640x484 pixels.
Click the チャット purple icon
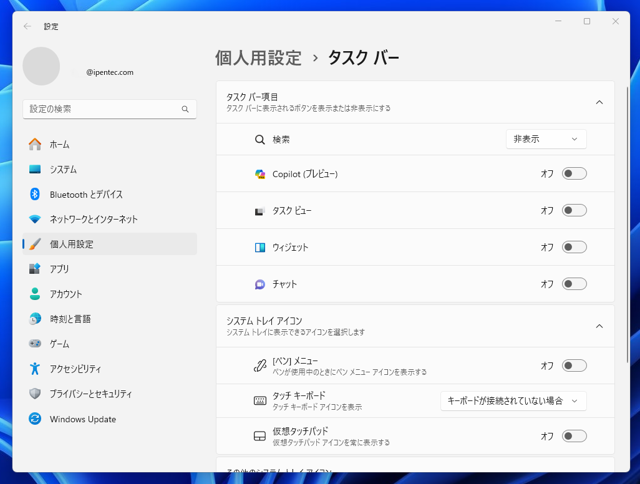[x=260, y=284]
